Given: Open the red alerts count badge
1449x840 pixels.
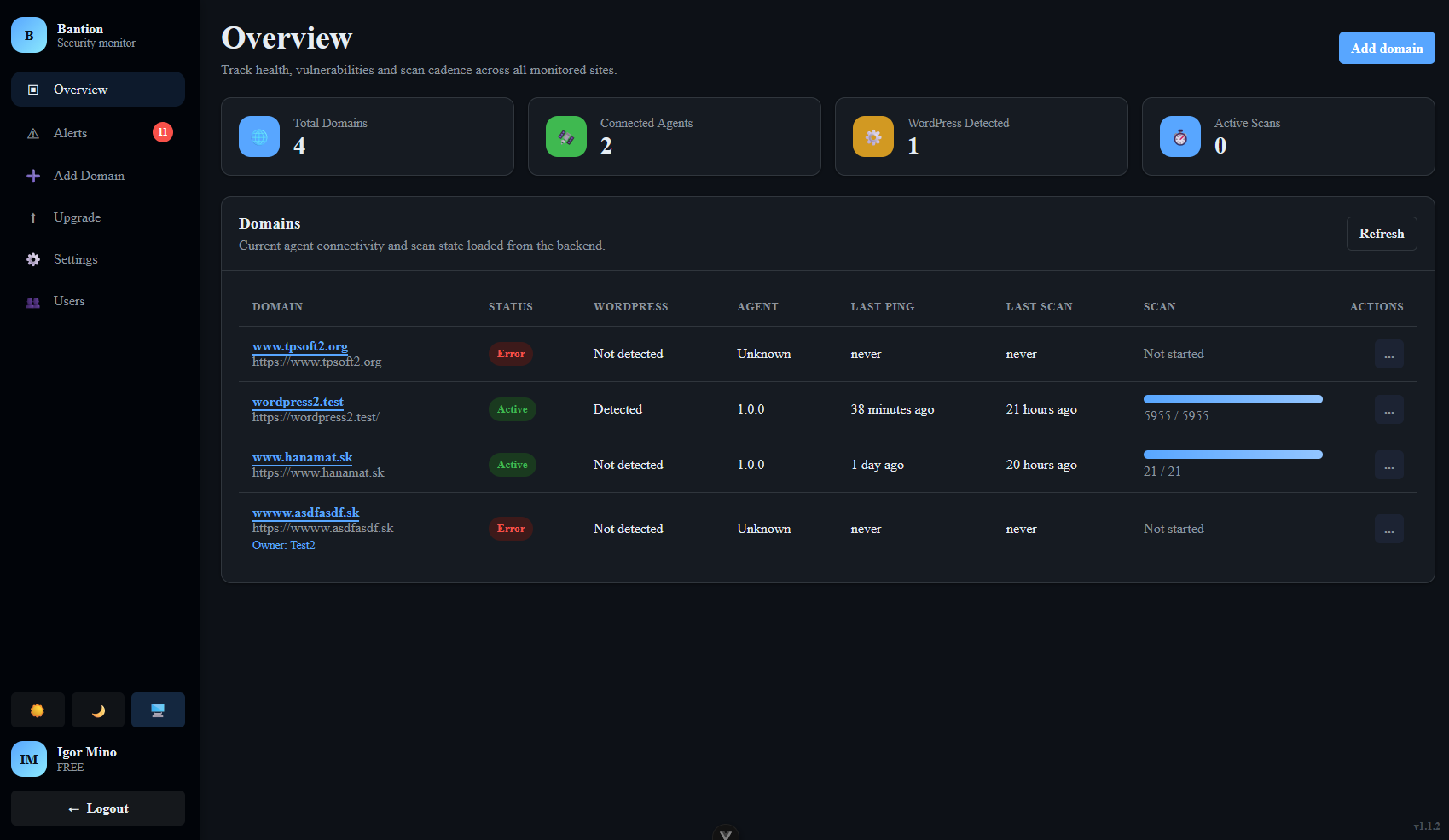Looking at the screenshot, I should [x=163, y=132].
